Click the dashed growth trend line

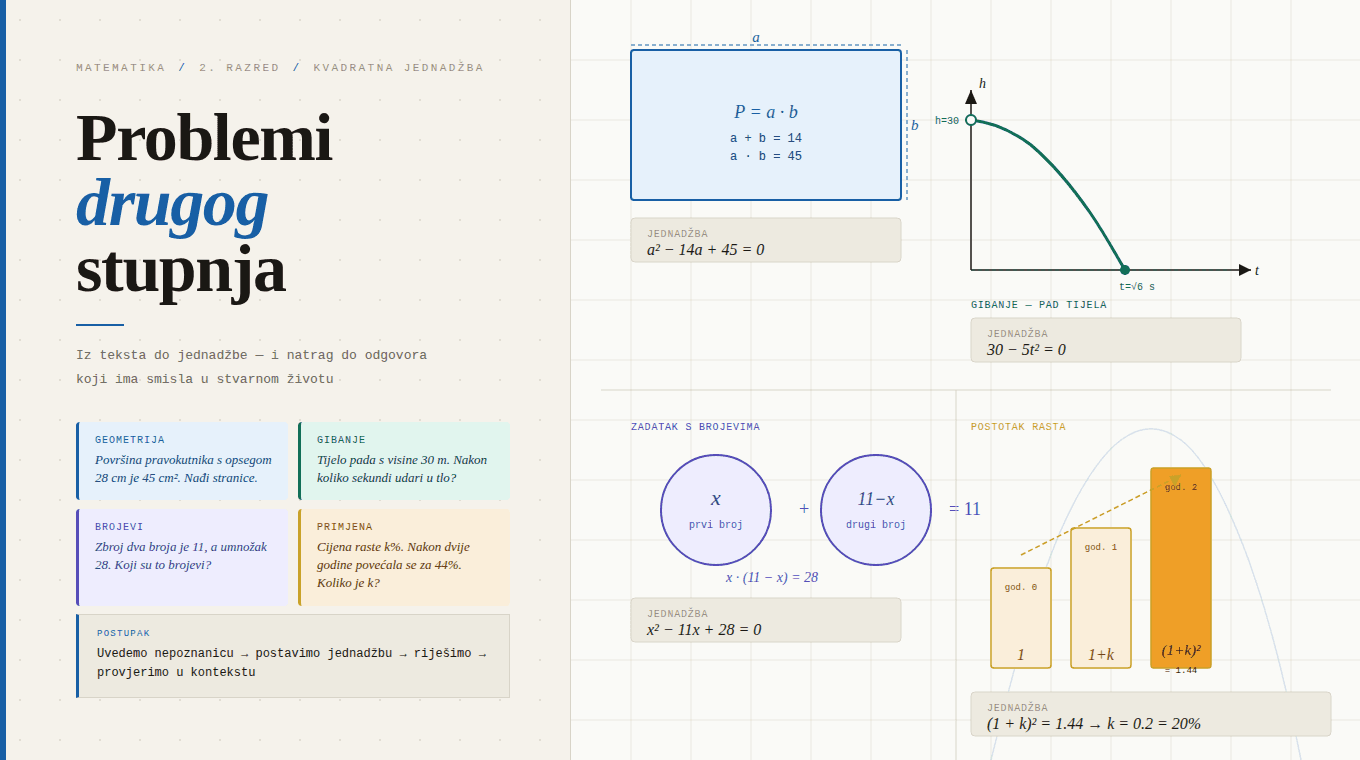tap(1100, 515)
